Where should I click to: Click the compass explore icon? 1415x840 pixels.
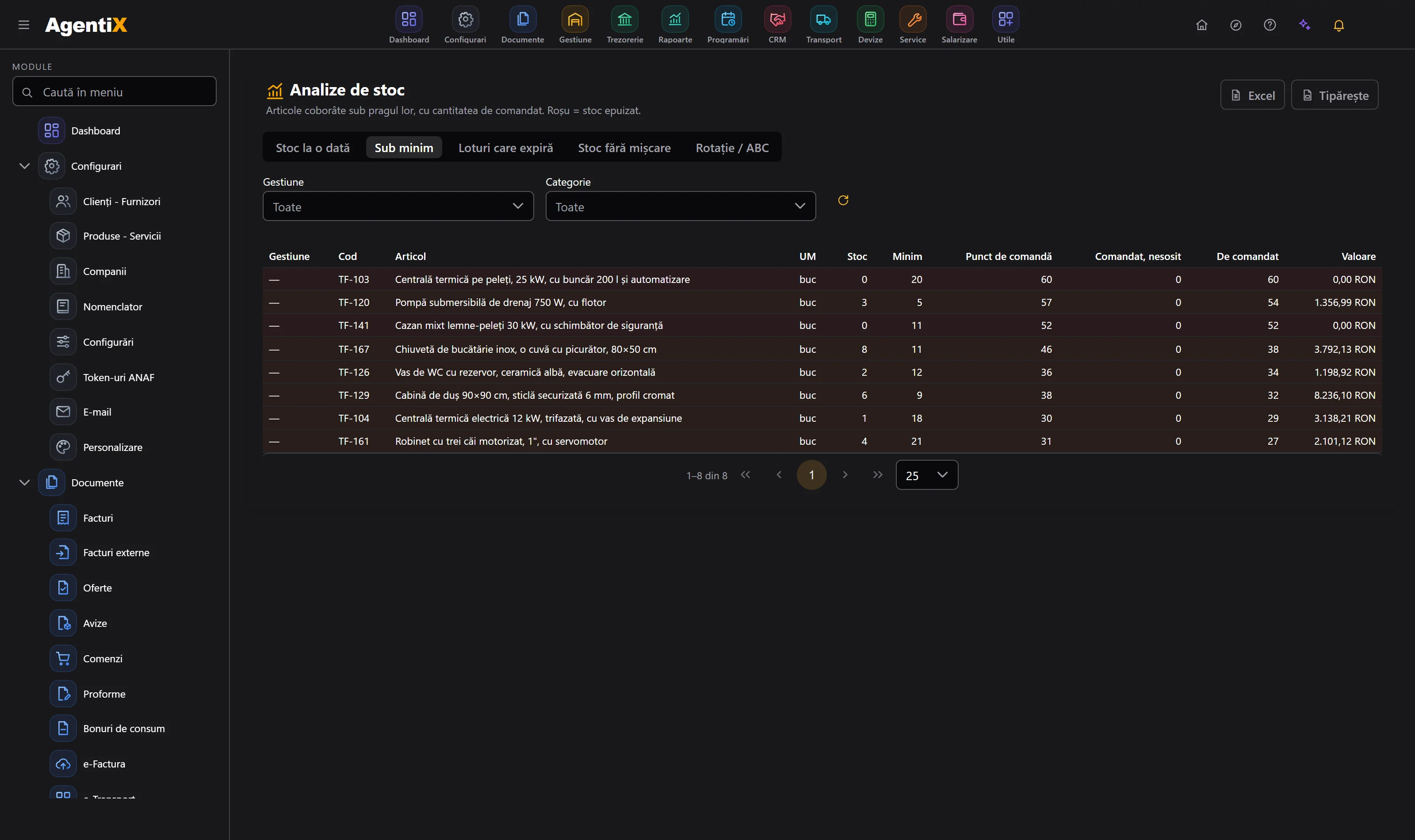[x=1235, y=25]
